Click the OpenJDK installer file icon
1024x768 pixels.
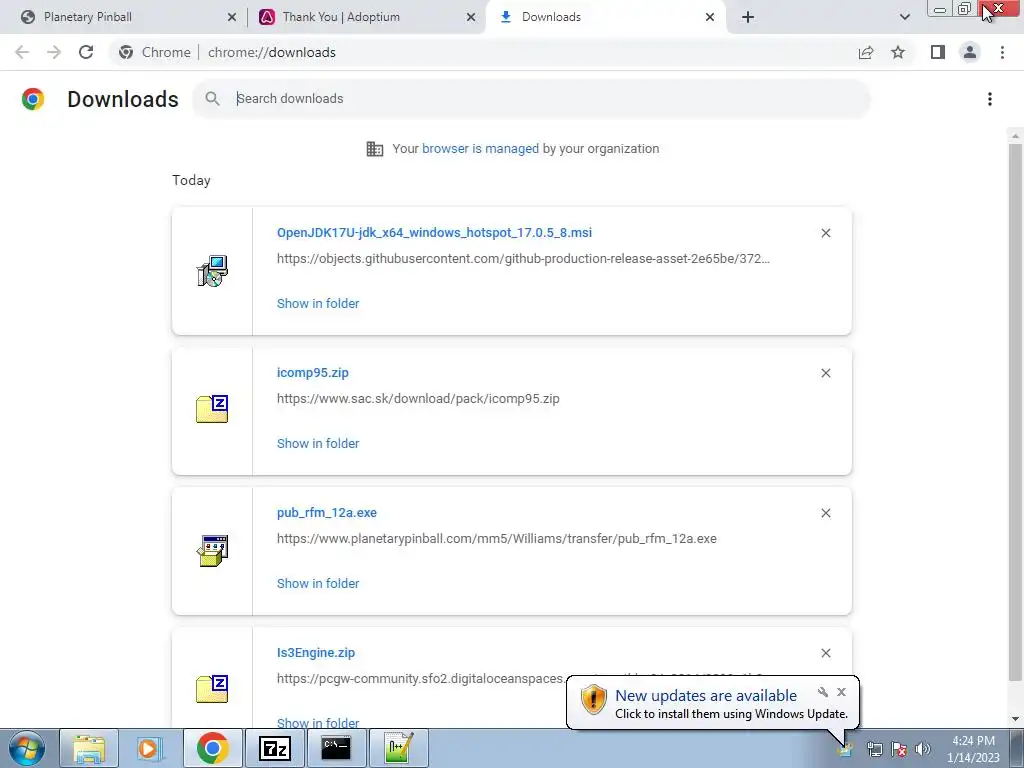pos(212,271)
